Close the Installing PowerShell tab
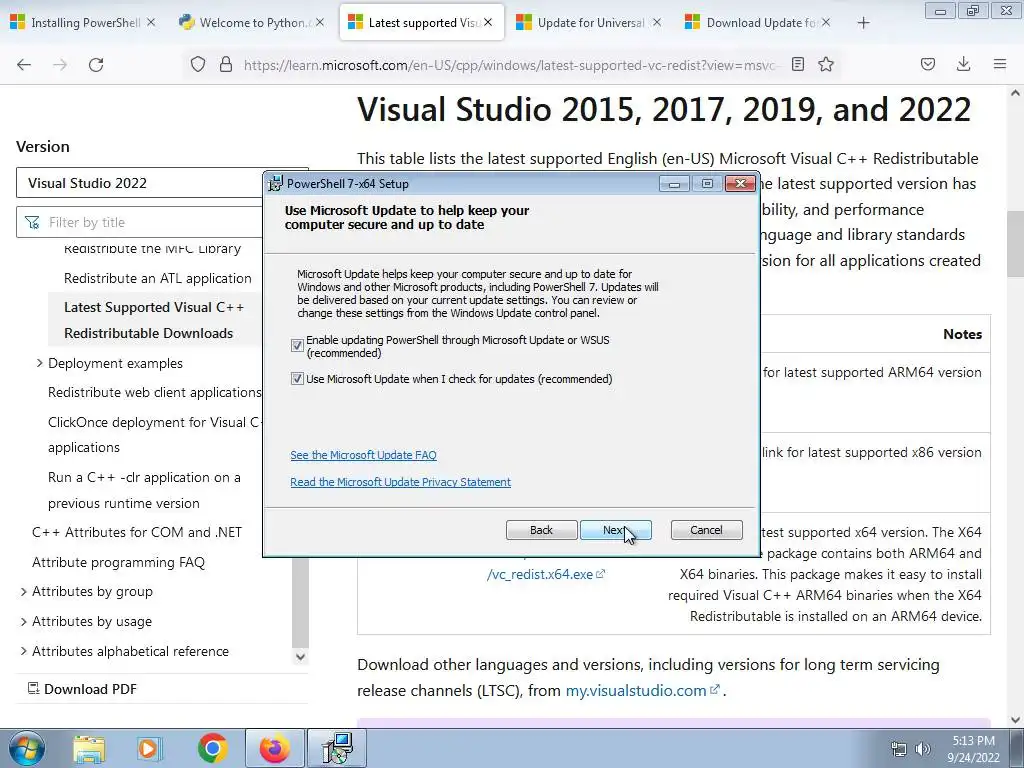The width and height of the screenshot is (1024, 768). pyautogui.click(x=151, y=22)
